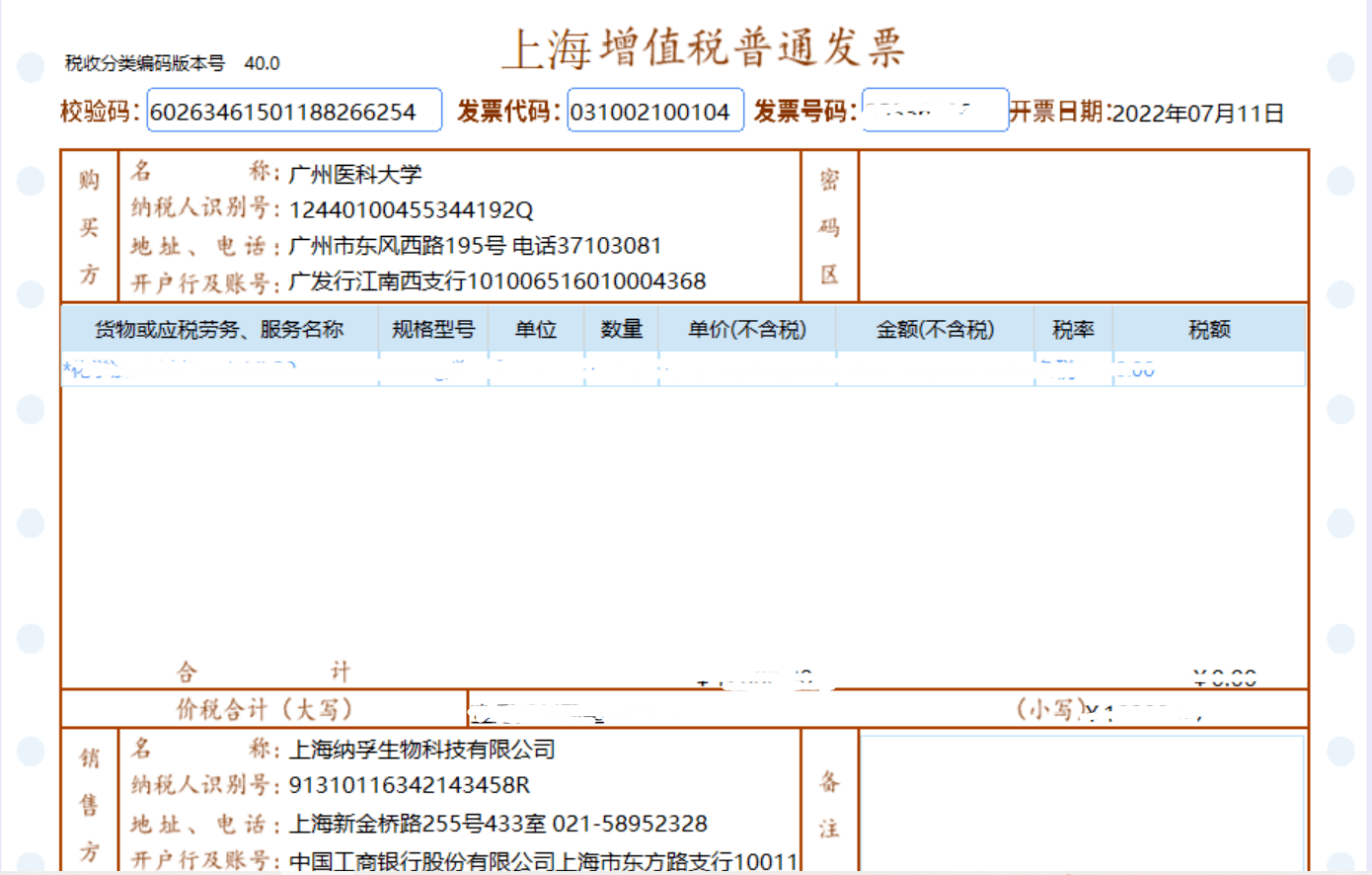Screen dimensions: 1372x875
Task: Select seller taxpayer ID 91310116342143458R
Action: tap(409, 785)
